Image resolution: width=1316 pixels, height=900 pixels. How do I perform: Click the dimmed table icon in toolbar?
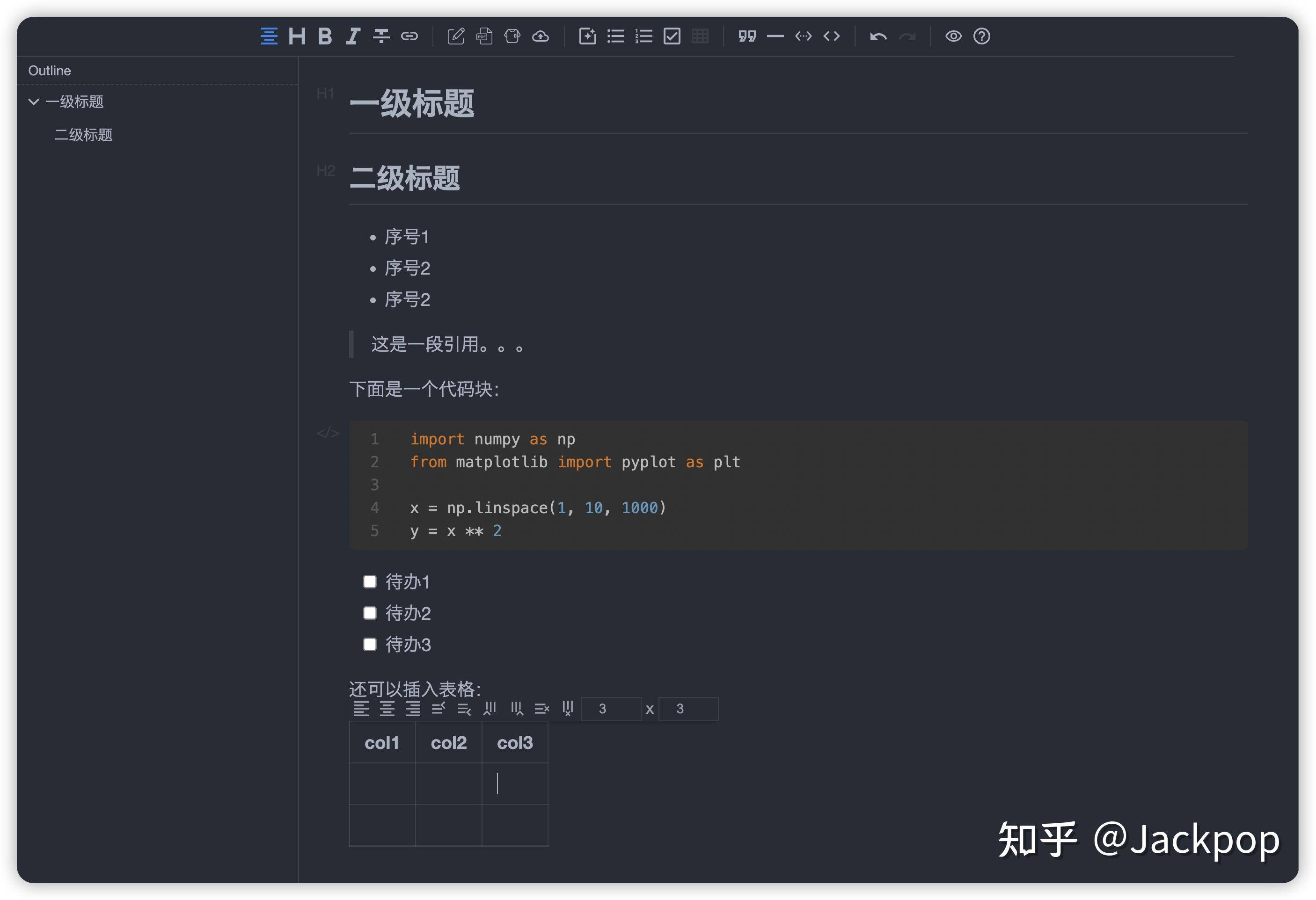[x=701, y=36]
